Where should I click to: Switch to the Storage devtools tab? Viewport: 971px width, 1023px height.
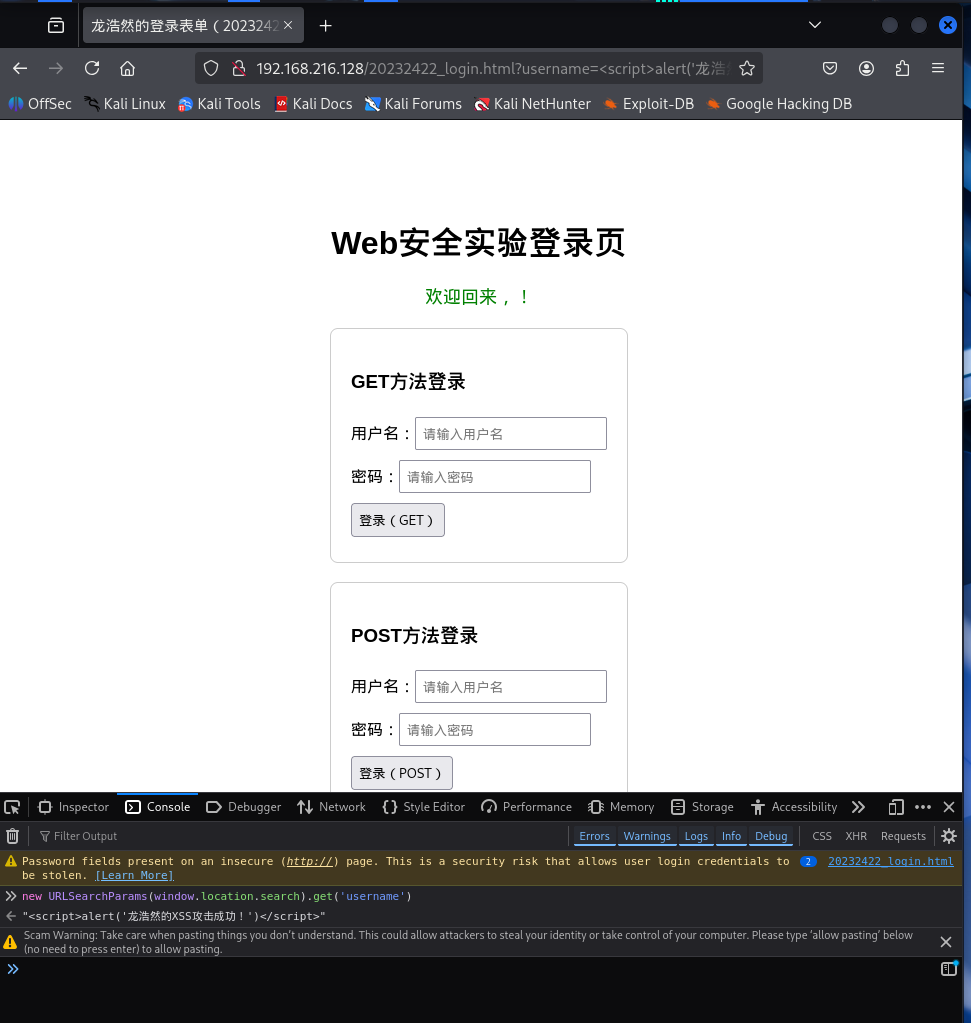pos(702,807)
